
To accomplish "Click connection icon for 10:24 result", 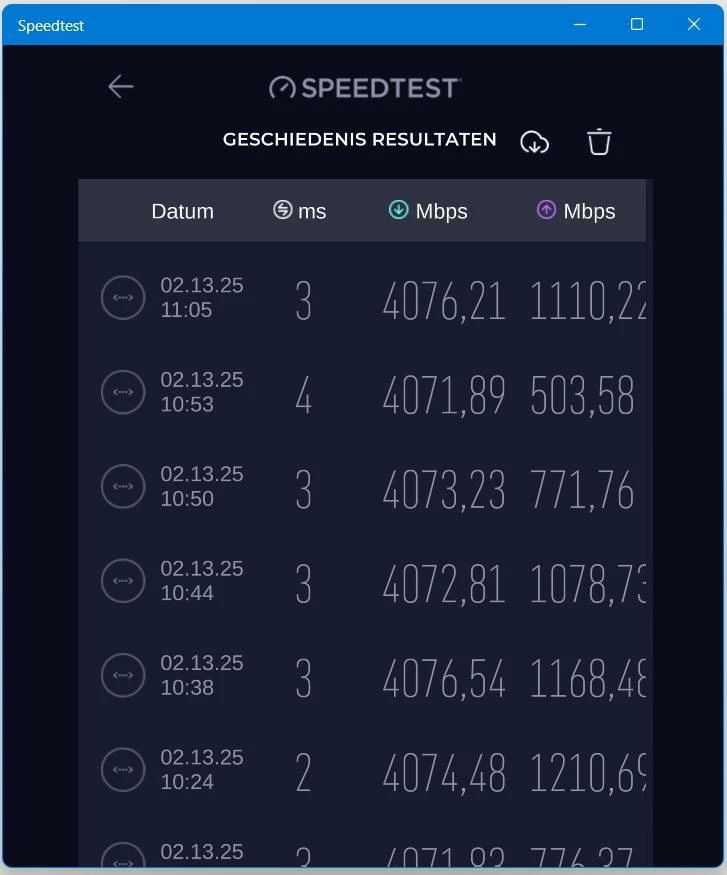I will tap(123, 769).
